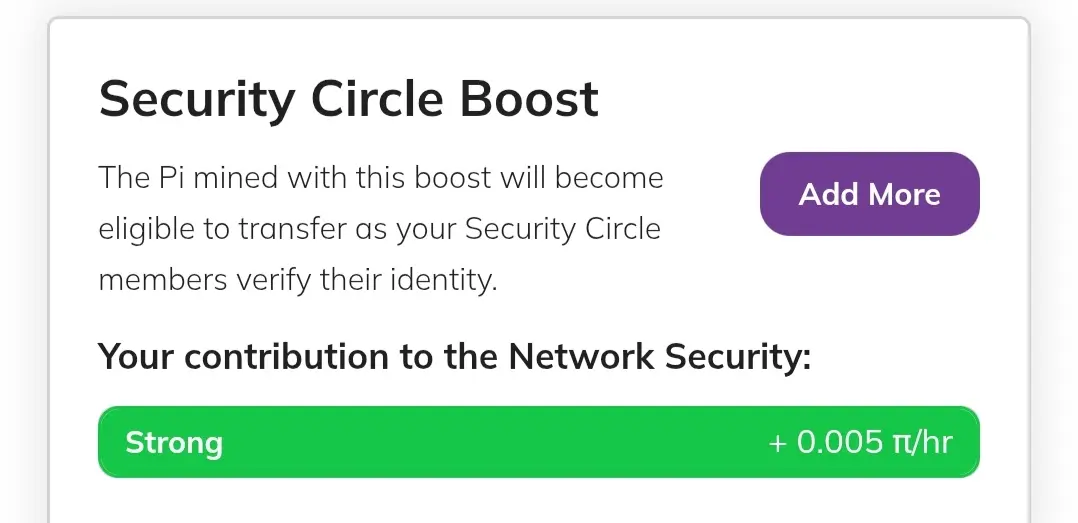Click the line eligible to transfer as your
Image resolution: width=1078 pixels, height=523 pixels.
380,230
